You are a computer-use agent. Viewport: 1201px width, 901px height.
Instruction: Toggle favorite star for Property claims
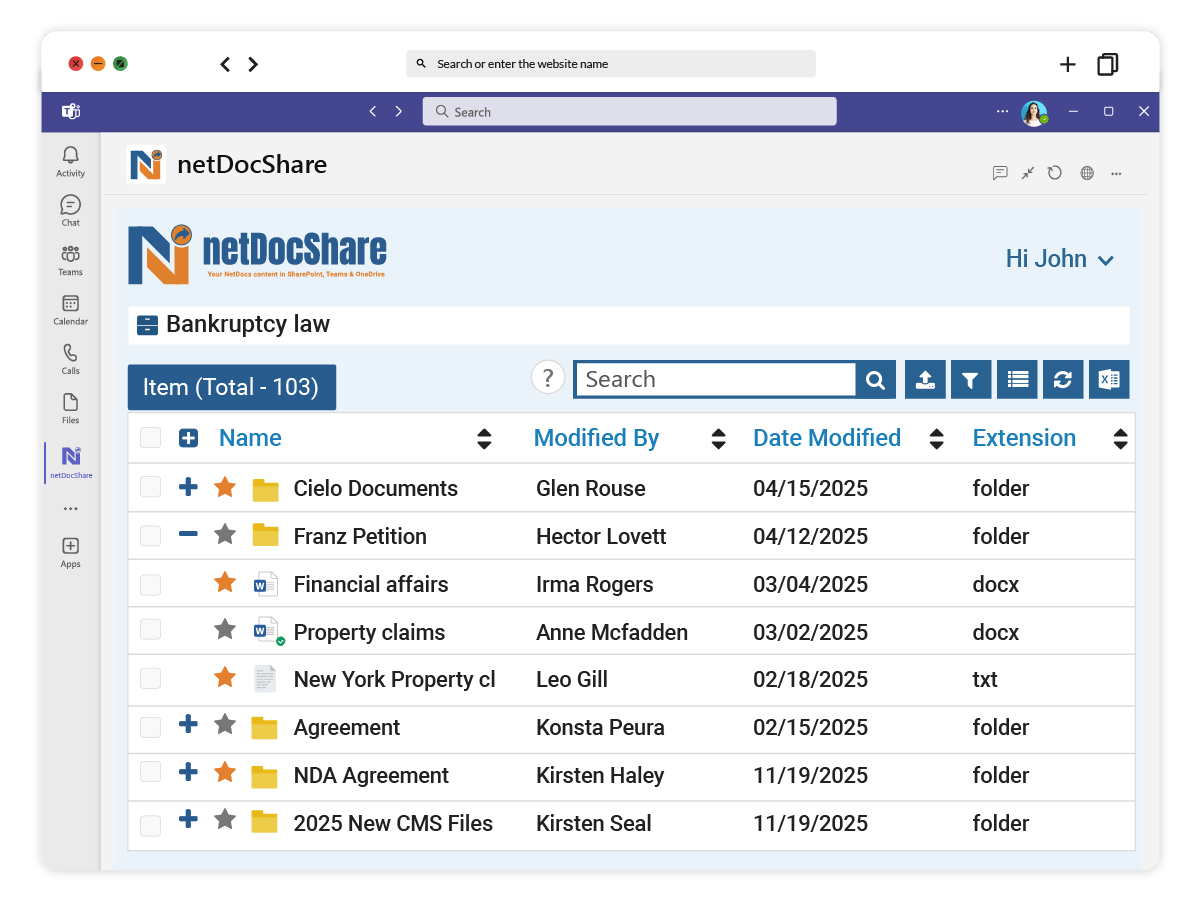point(225,629)
